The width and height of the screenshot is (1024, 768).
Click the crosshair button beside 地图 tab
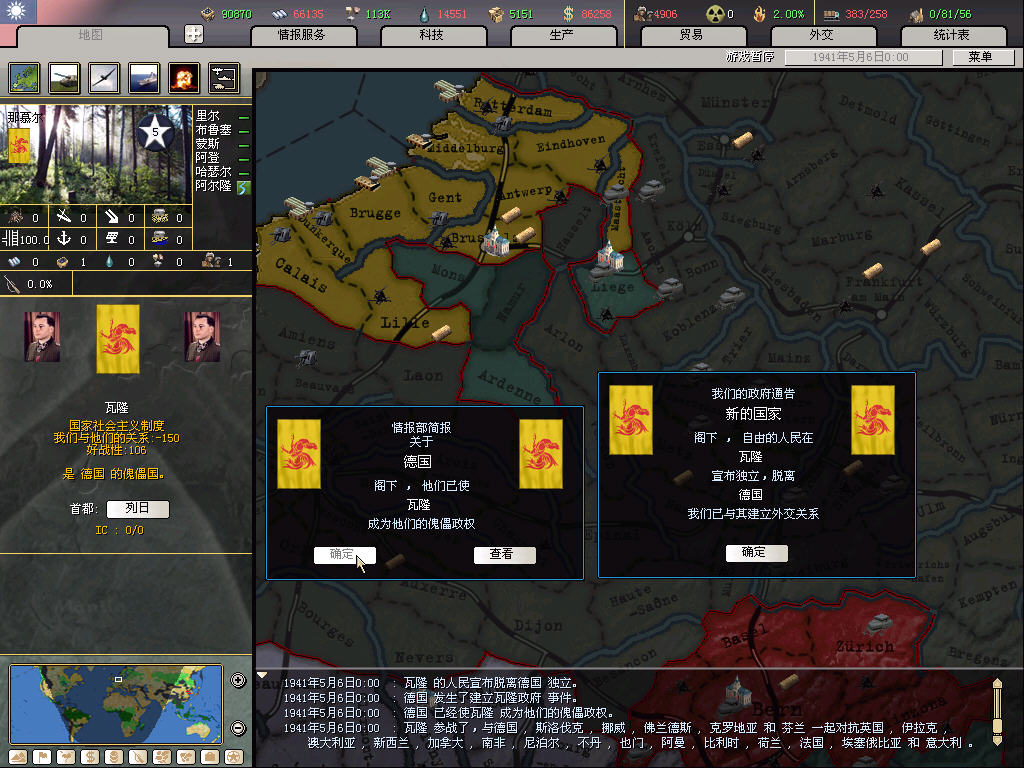coord(194,34)
